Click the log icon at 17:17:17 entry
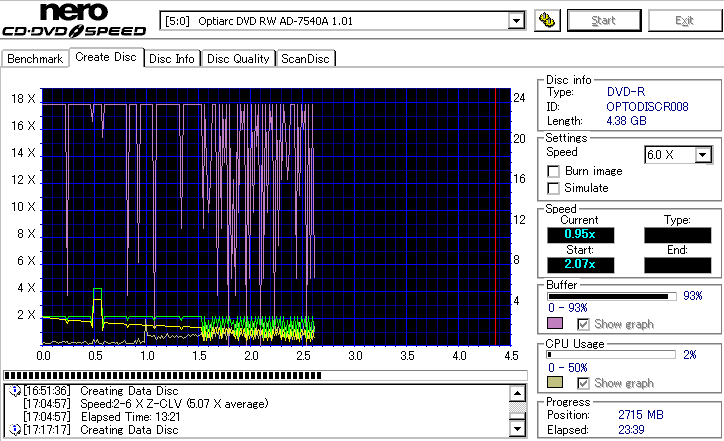The height and width of the screenshot is (441, 724). [x=15, y=429]
